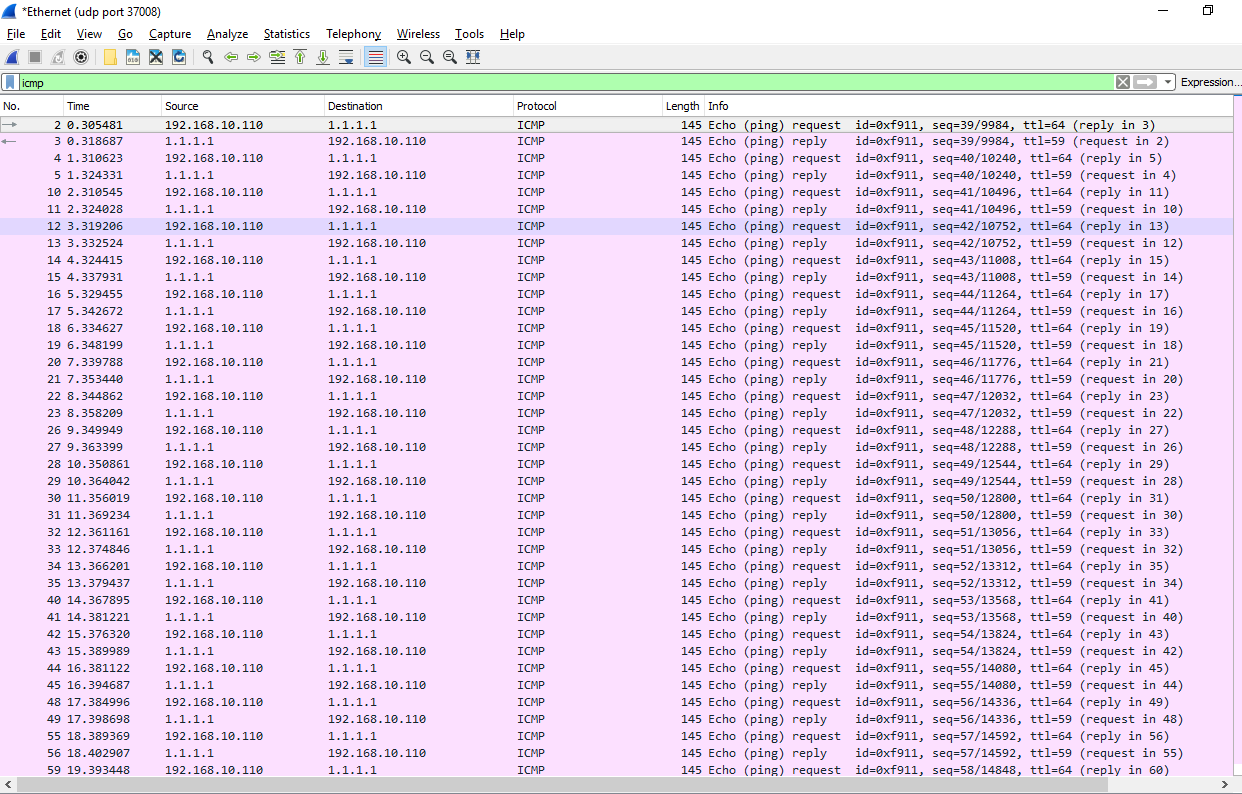Reload this capture file
This screenshot has width=1242, height=794.
[179, 57]
